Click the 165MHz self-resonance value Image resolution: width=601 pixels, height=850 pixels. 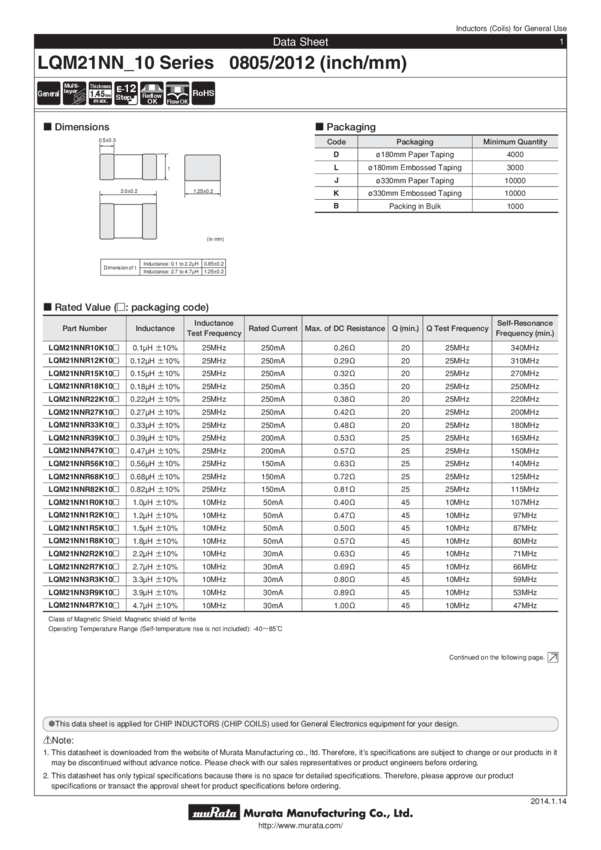[525, 437]
